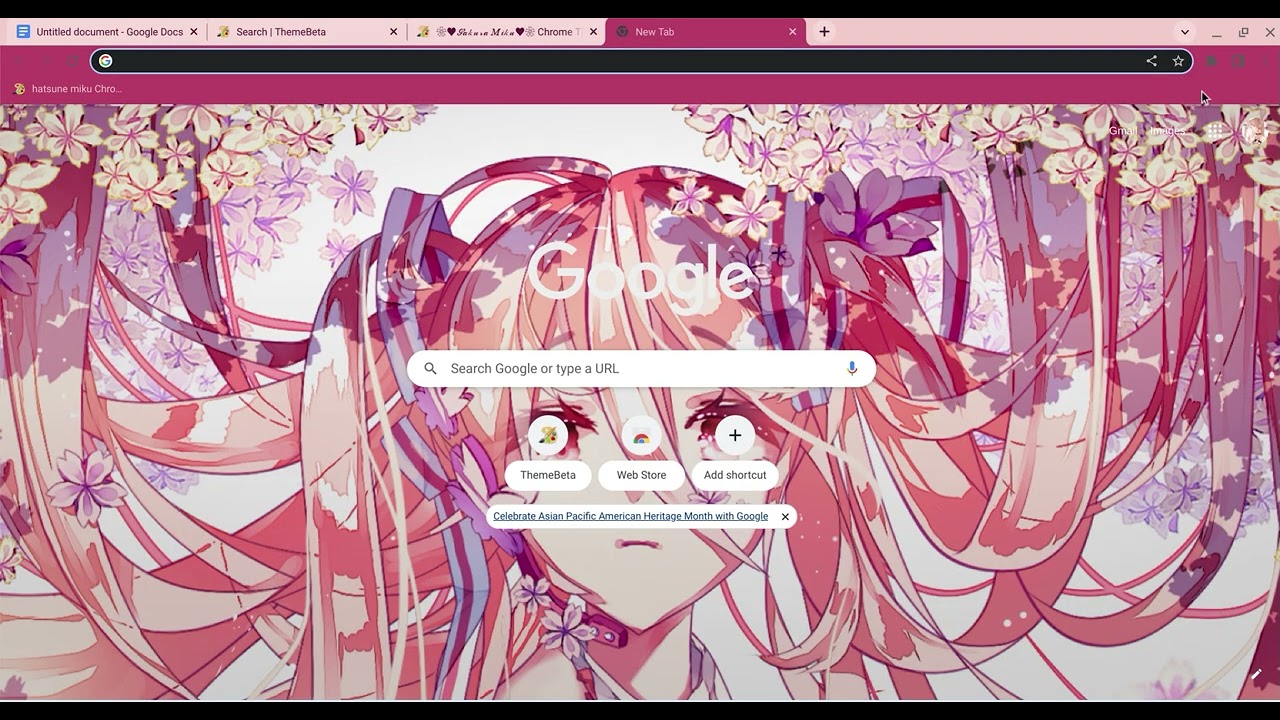Open the ThemeBeta shortcut icon

(548, 435)
